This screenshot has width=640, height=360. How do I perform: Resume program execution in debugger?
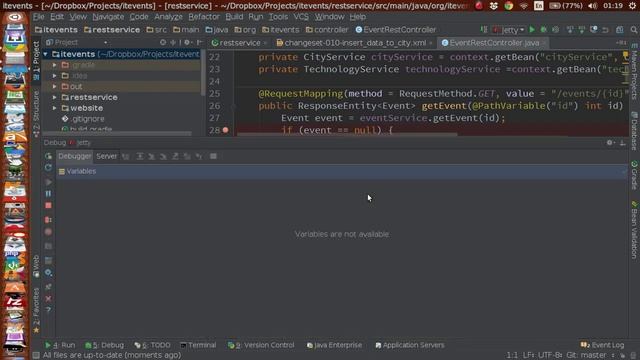pyautogui.click(x=48, y=182)
